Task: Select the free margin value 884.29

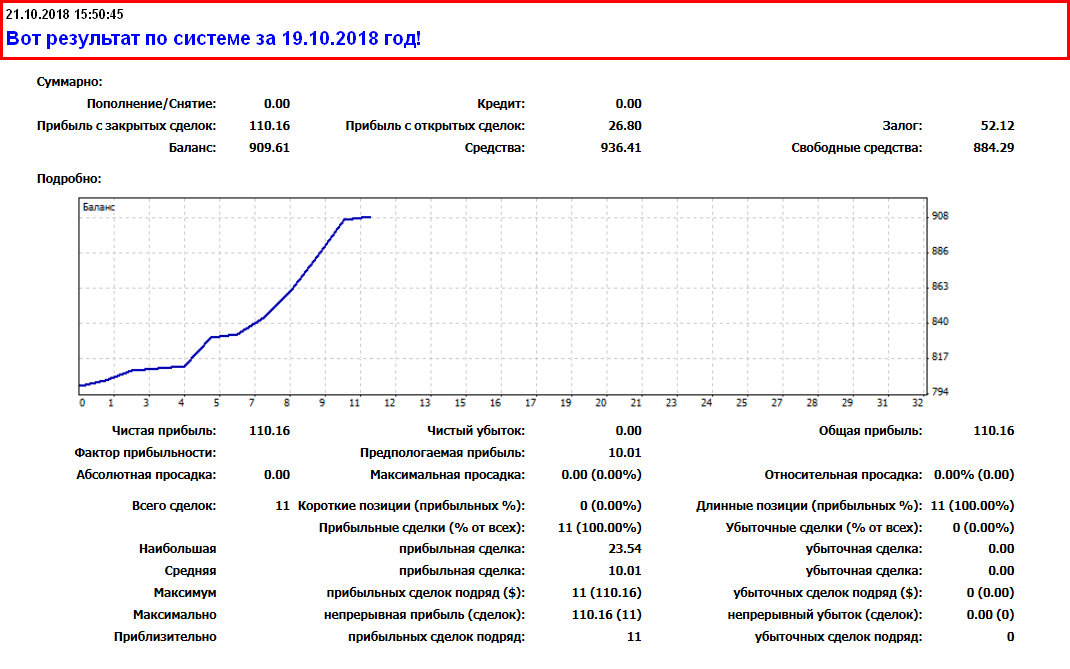Action: (x=994, y=147)
